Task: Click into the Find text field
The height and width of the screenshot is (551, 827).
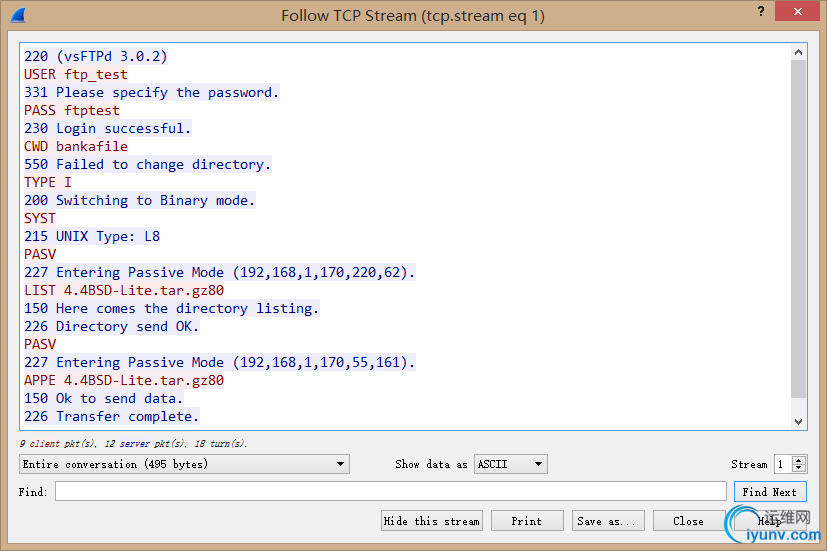Action: click(391, 491)
